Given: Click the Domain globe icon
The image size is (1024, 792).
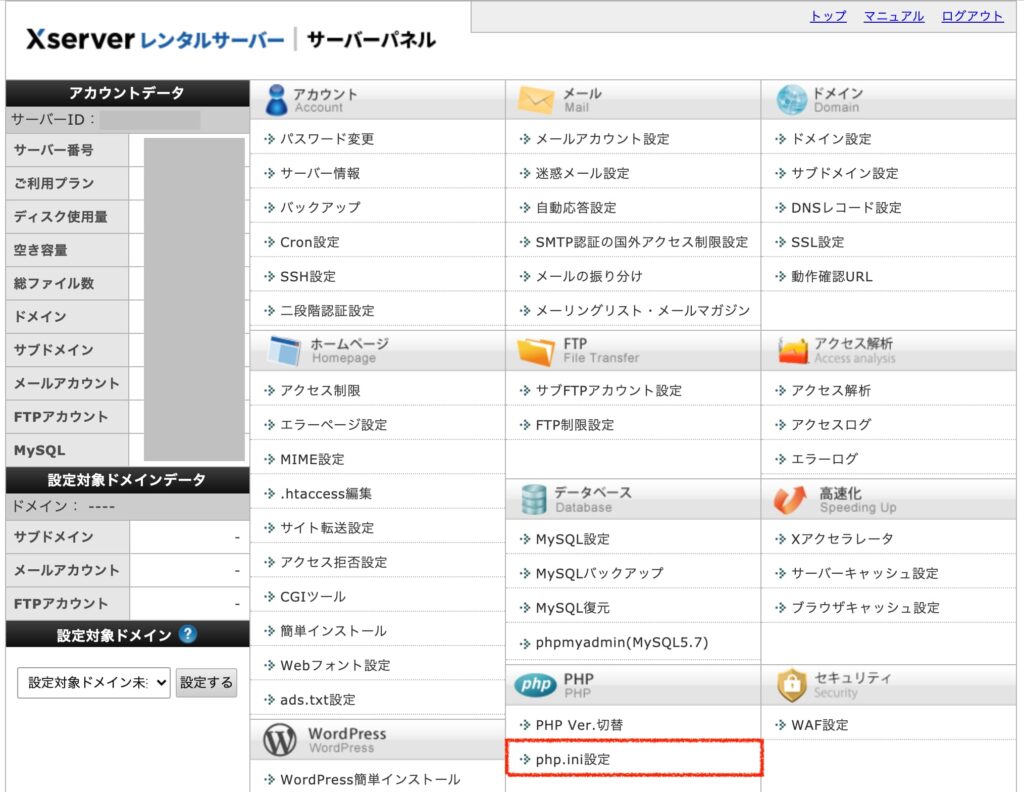Looking at the screenshot, I should pyautogui.click(x=792, y=100).
